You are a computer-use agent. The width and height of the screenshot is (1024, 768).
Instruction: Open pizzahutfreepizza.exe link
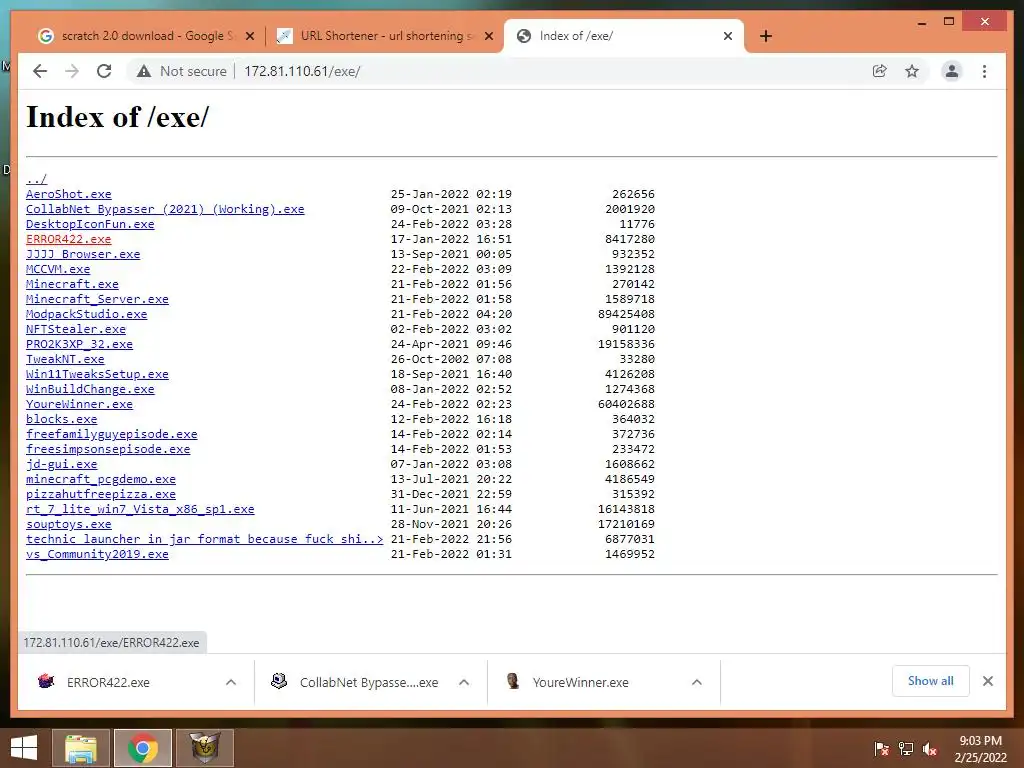(x=101, y=494)
